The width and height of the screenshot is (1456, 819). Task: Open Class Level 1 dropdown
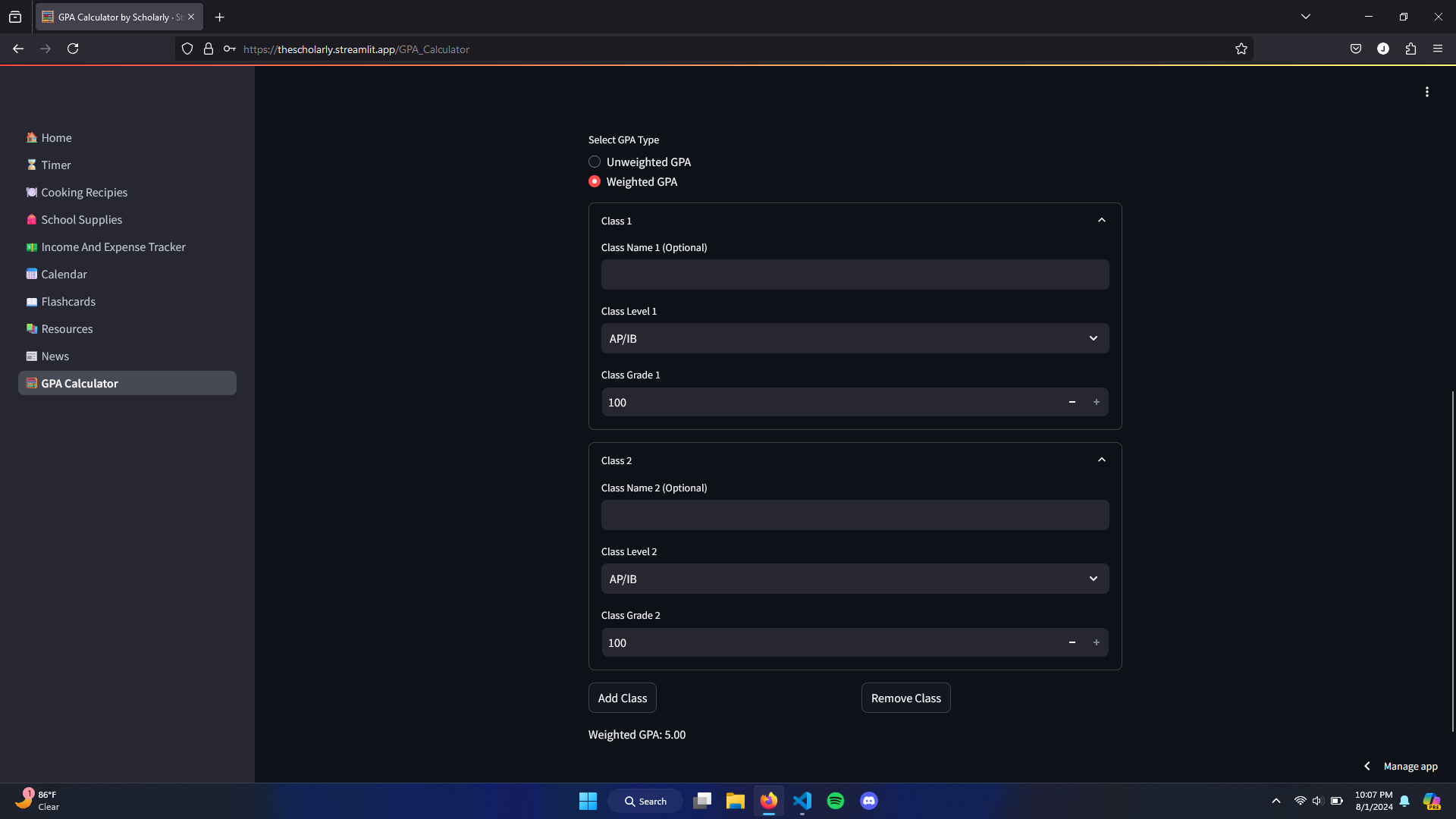point(855,339)
